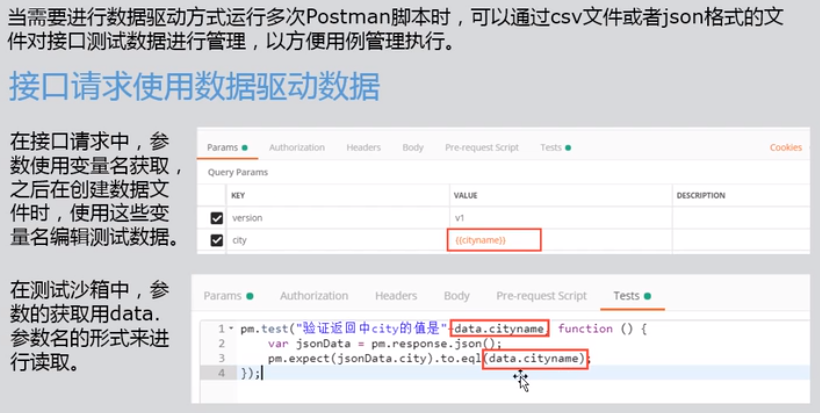Click the Query Params label

click(238, 172)
